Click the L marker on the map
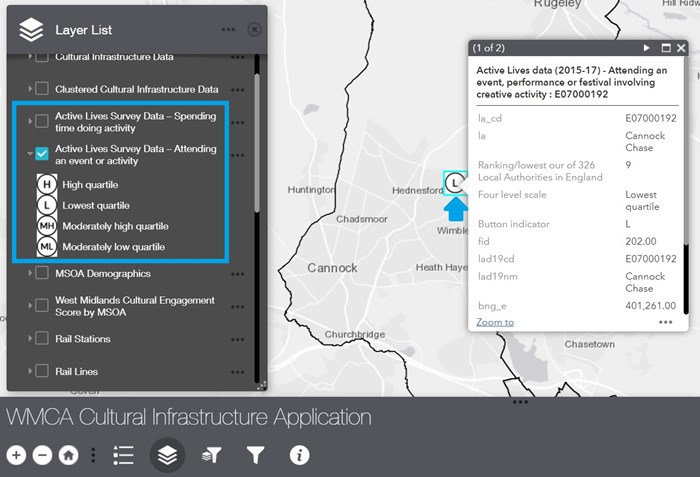Screen dimensions: 700x477 pos(455,182)
